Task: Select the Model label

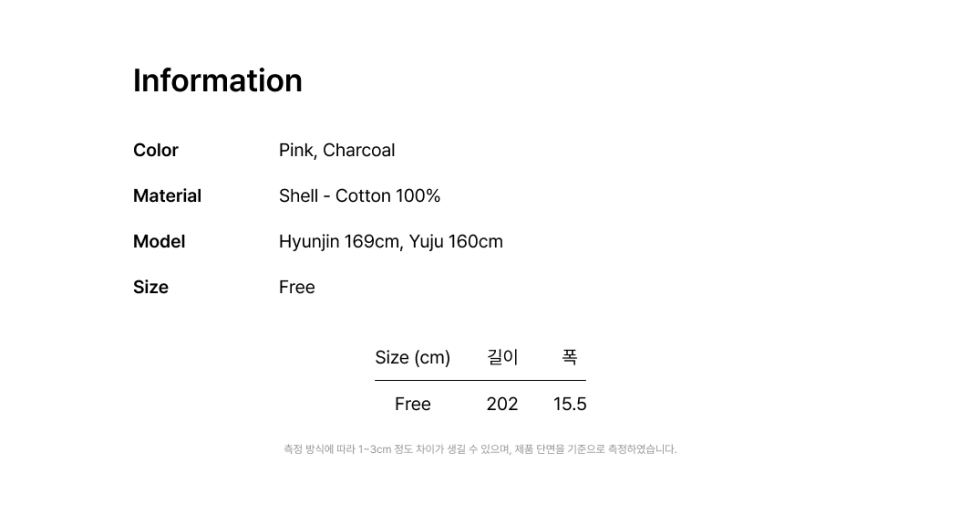Action: (x=159, y=241)
